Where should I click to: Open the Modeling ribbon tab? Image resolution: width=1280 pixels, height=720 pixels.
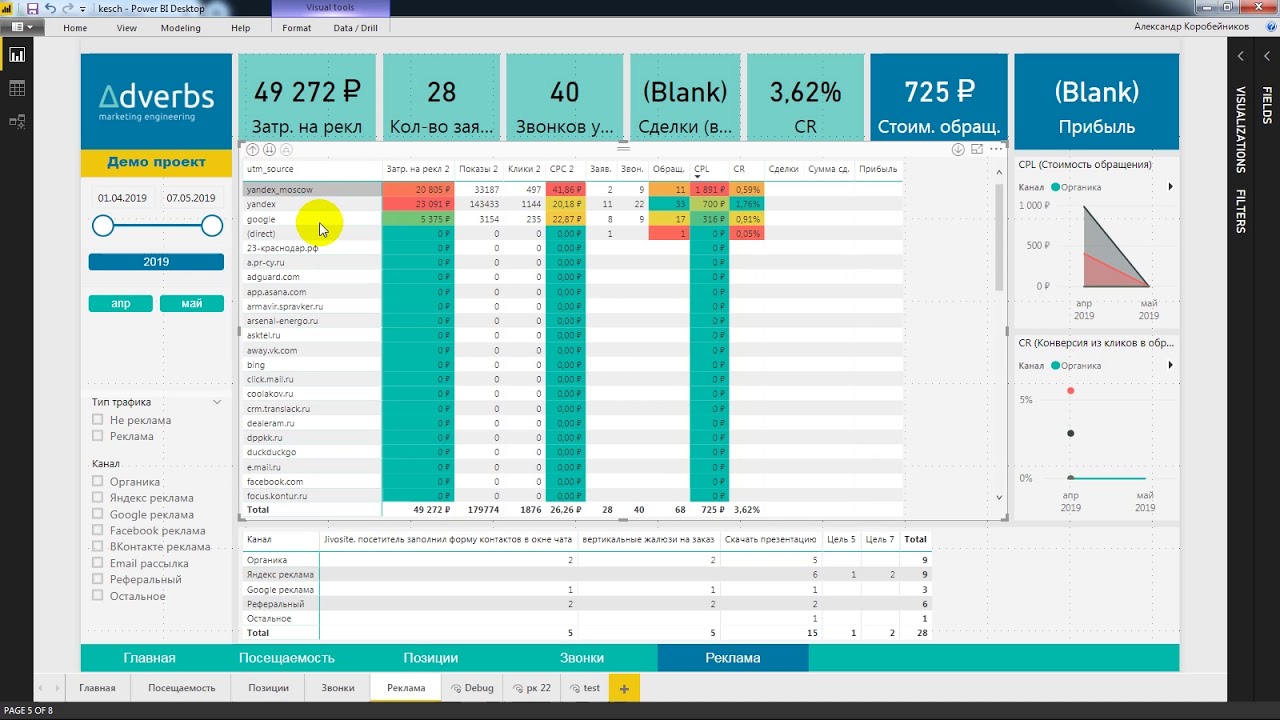(x=181, y=28)
